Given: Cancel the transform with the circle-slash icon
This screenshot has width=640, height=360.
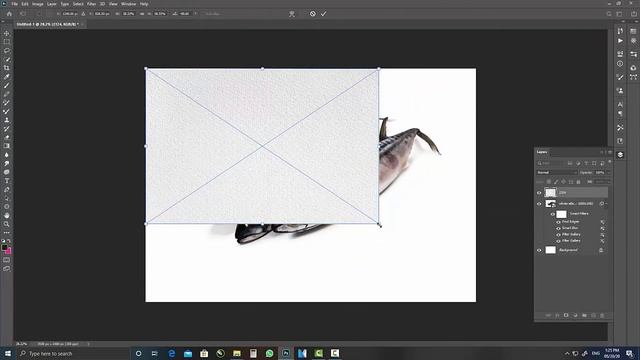Looking at the screenshot, I should (313, 13).
